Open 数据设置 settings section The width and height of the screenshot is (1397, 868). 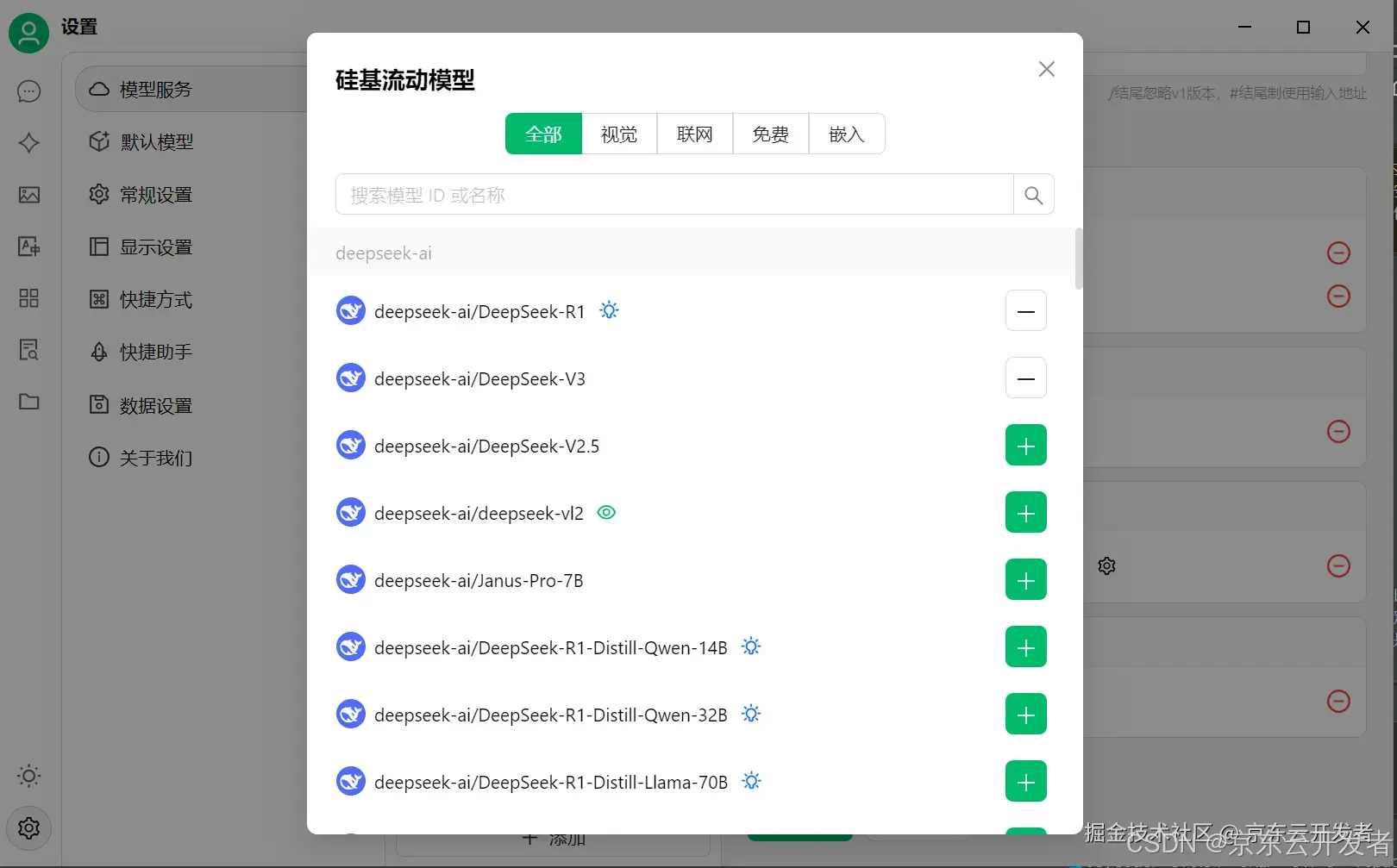pyautogui.click(x=141, y=405)
